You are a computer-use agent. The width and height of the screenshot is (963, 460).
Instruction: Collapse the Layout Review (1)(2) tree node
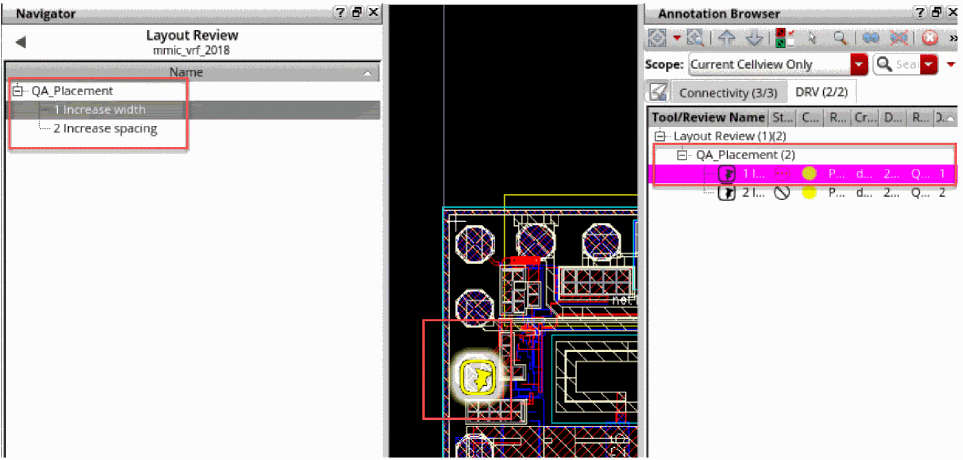coord(660,136)
